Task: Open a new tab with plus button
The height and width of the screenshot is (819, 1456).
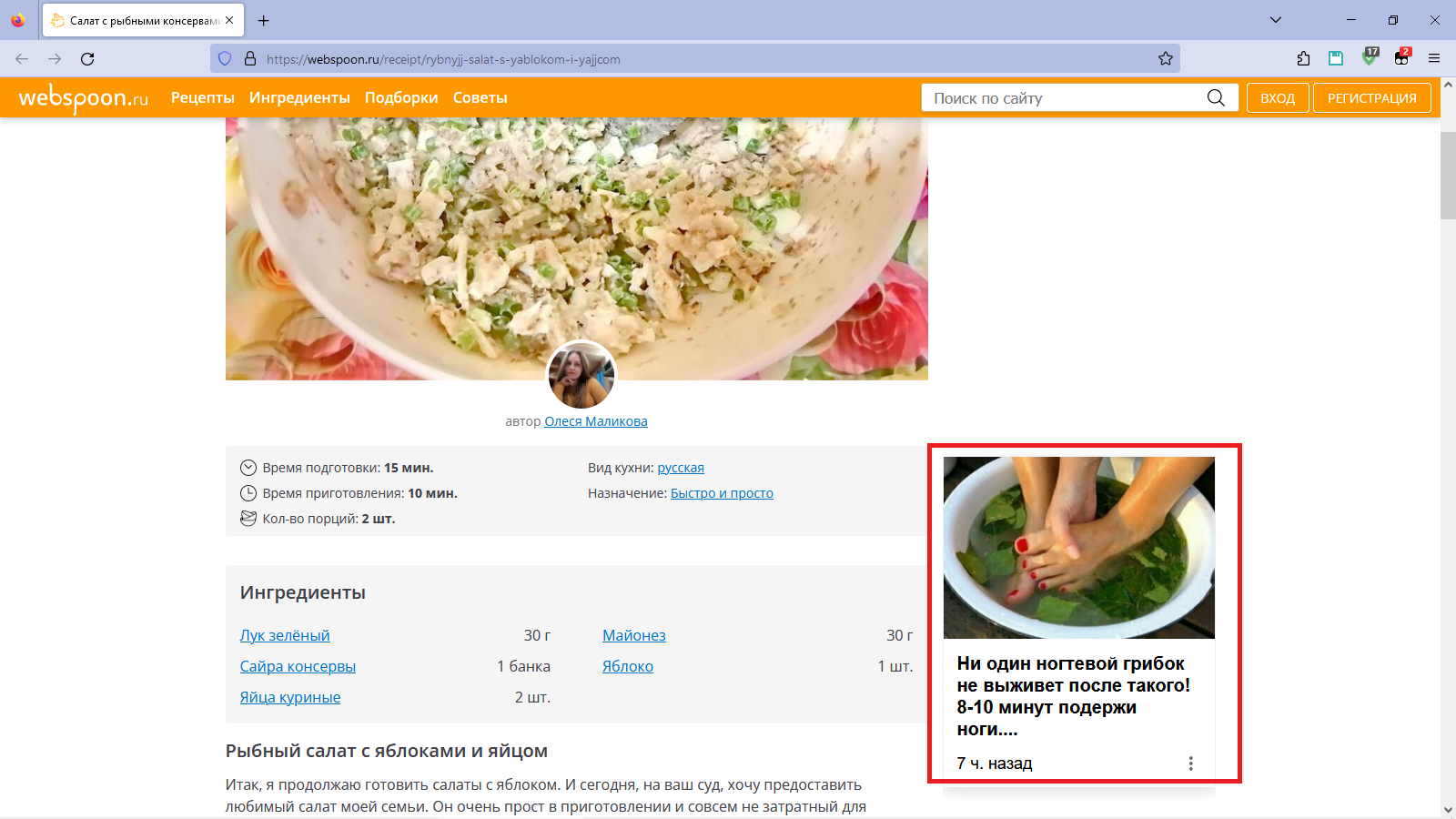Action: coord(264,19)
